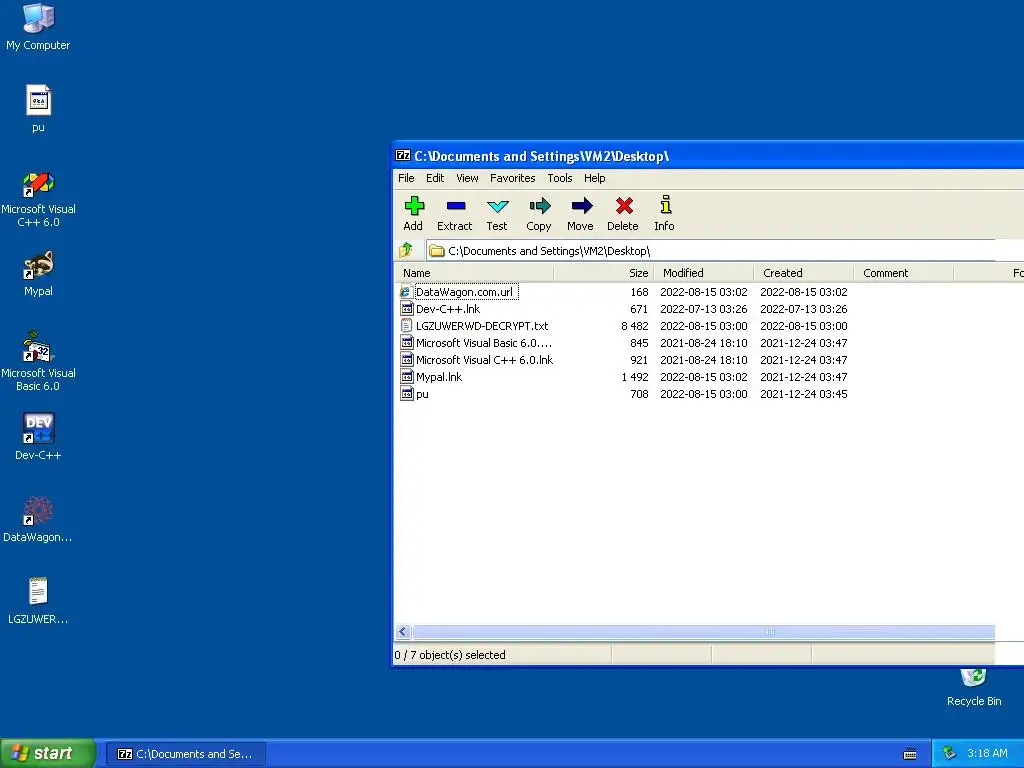The height and width of the screenshot is (768, 1024).
Task: Click the Move toolbar arrow icon
Action: [x=581, y=206]
